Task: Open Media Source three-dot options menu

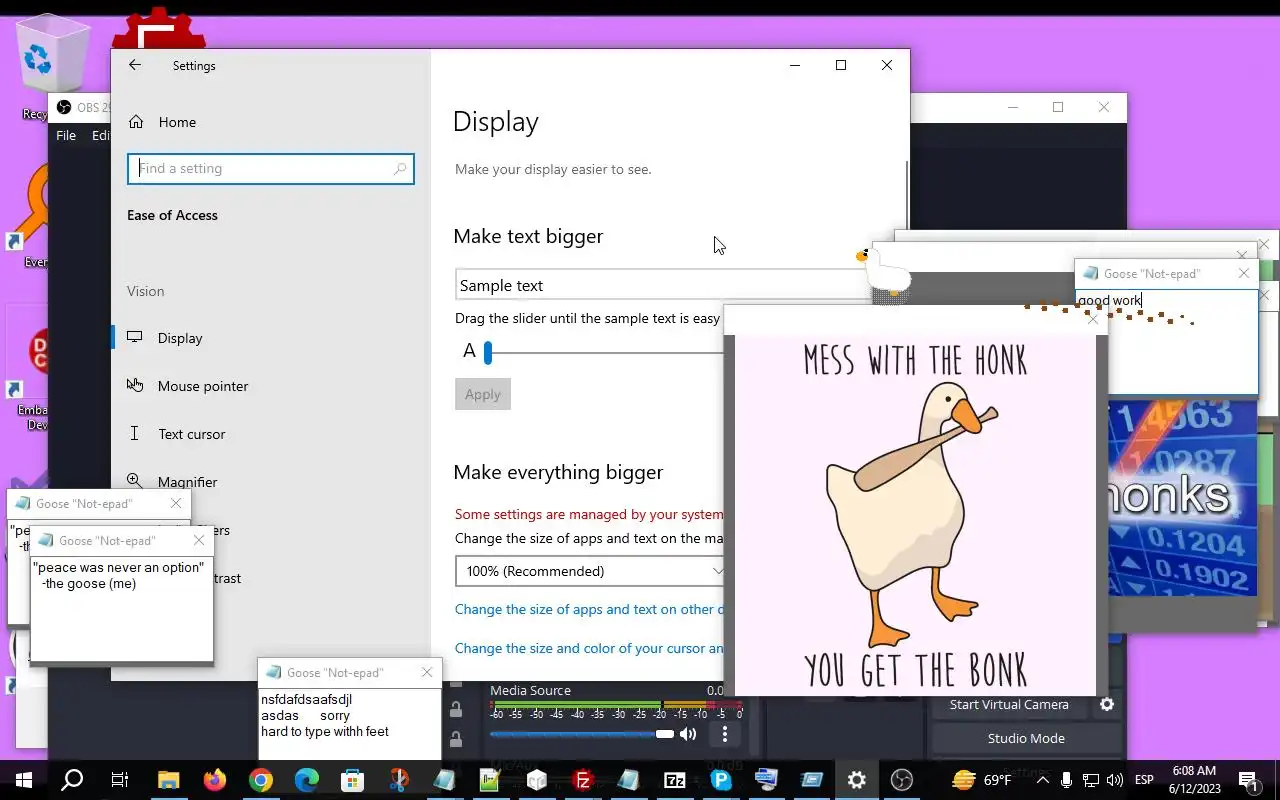Action: point(725,734)
